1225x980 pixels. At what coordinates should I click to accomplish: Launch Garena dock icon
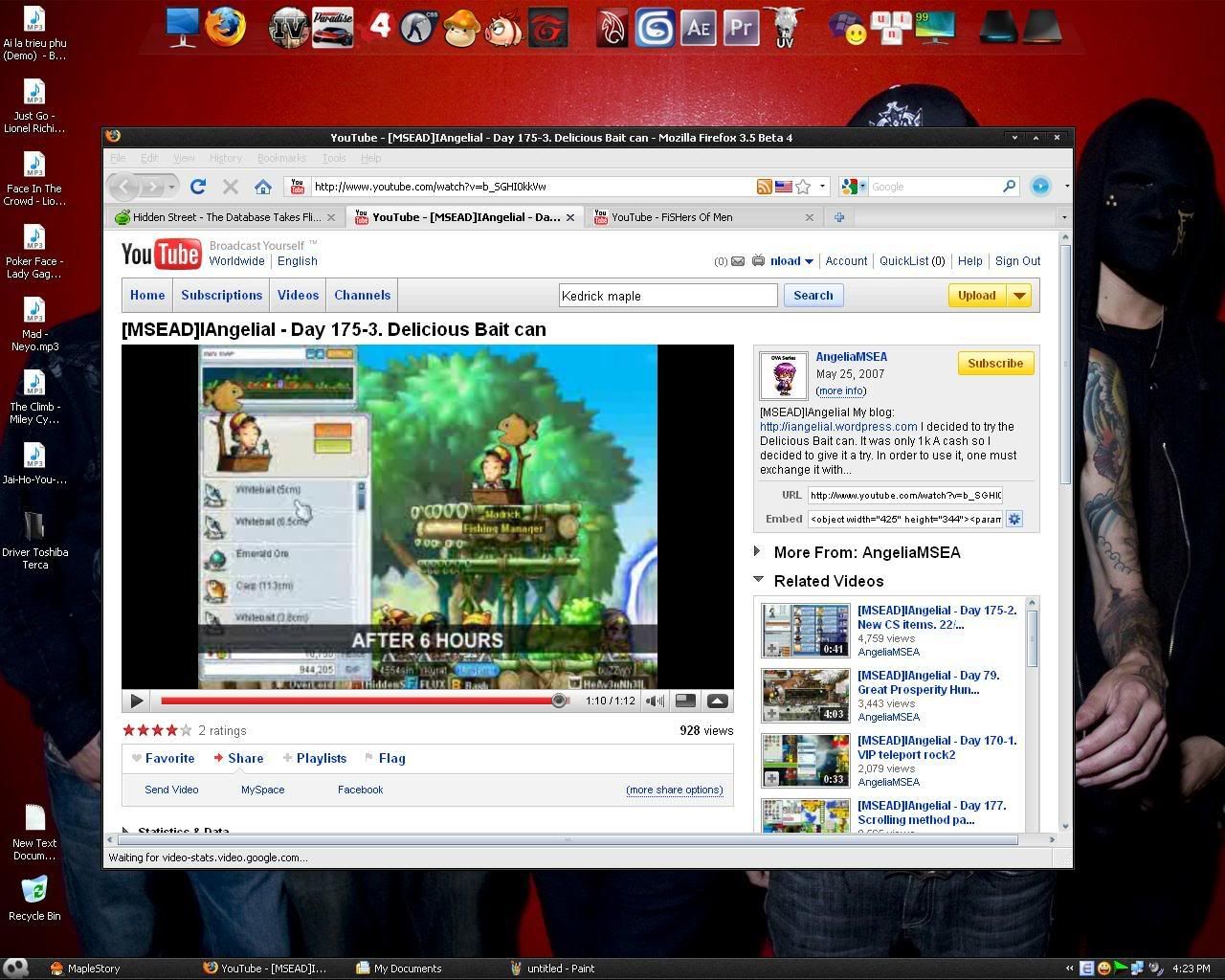548,28
